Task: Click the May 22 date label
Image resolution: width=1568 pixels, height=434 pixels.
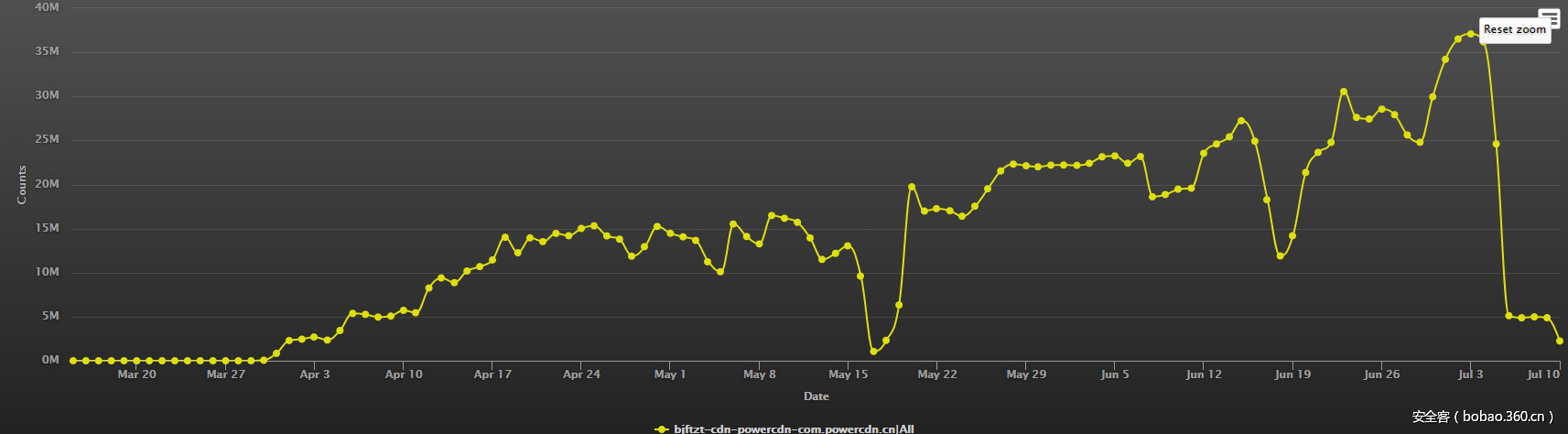Action: pos(936,374)
